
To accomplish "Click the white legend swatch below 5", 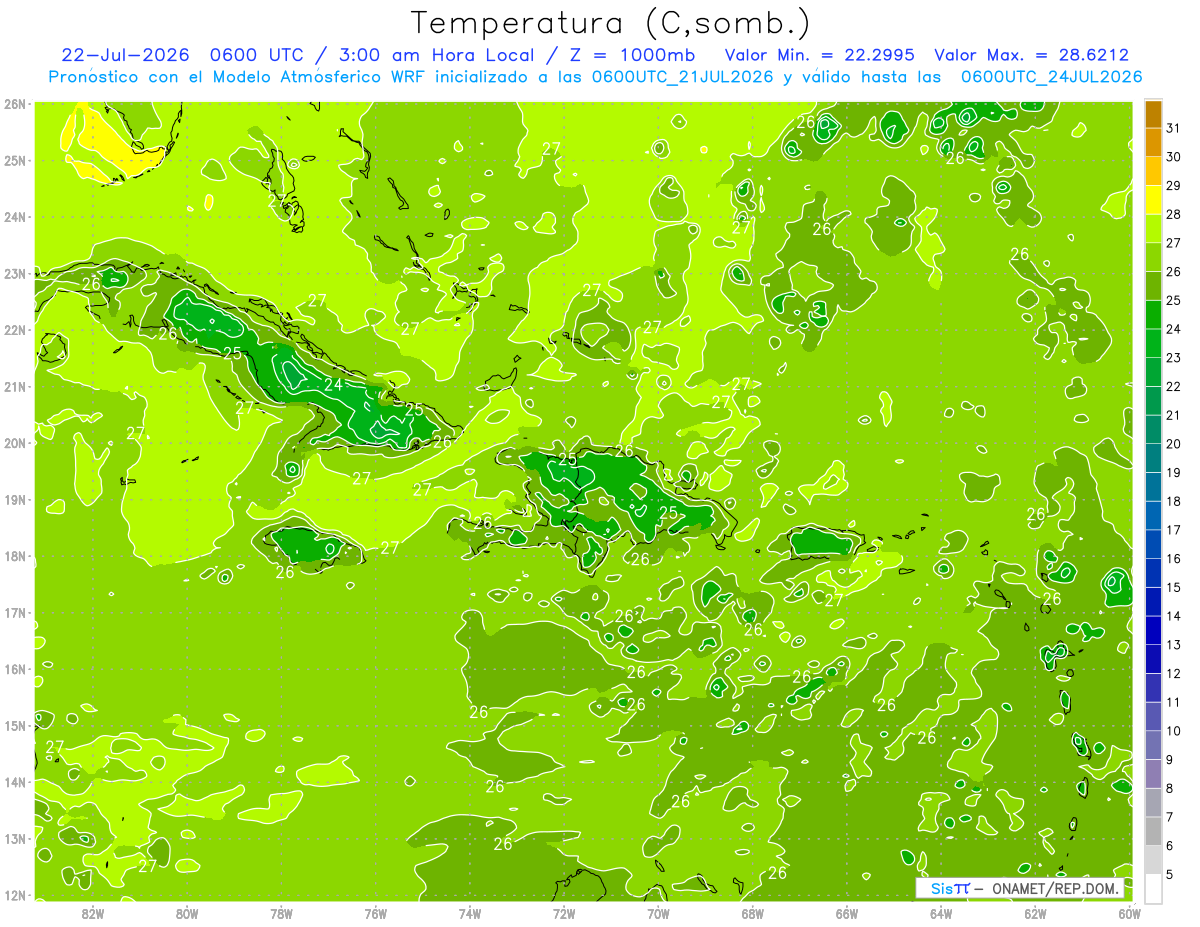I will (x=1153, y=888).
